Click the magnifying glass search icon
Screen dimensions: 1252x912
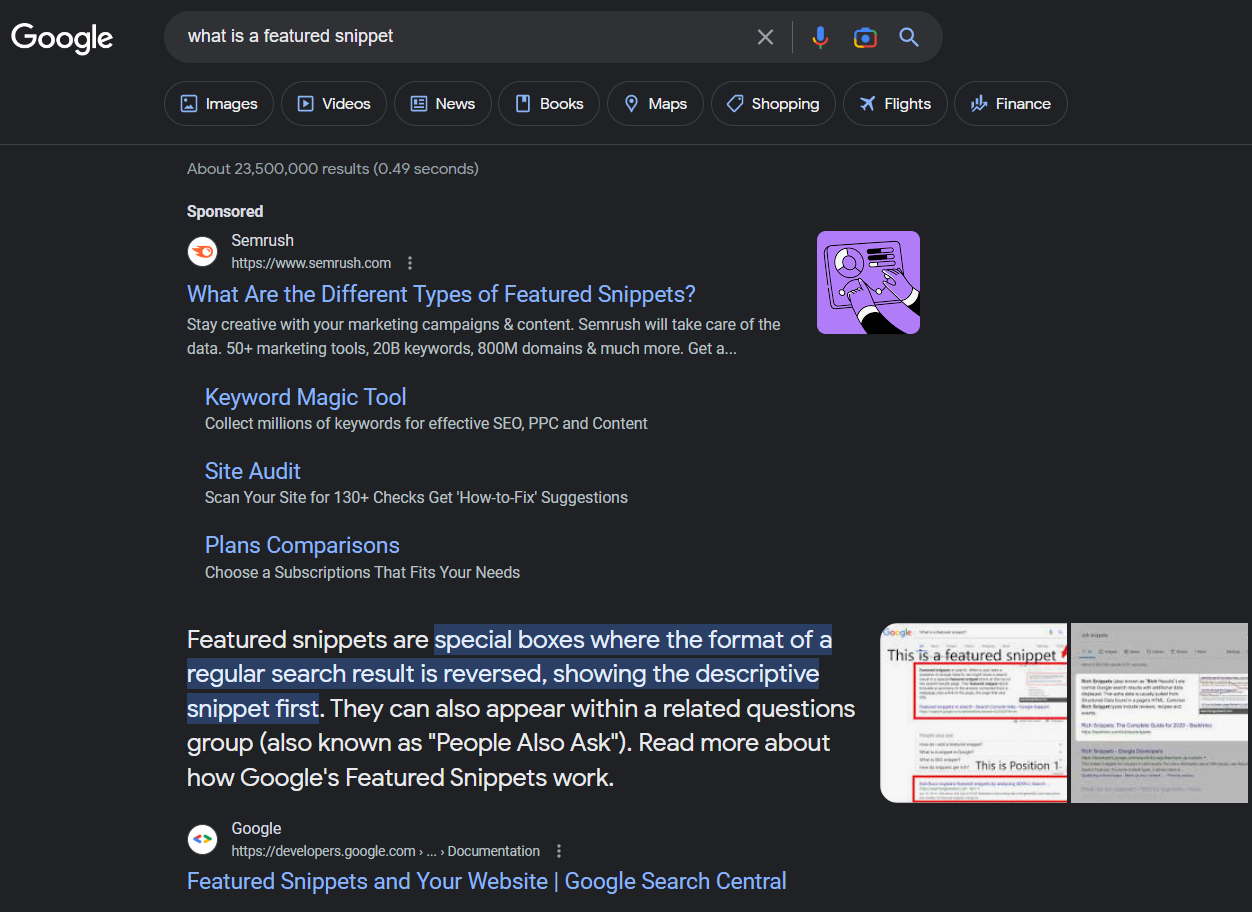(x=909, y=37)
